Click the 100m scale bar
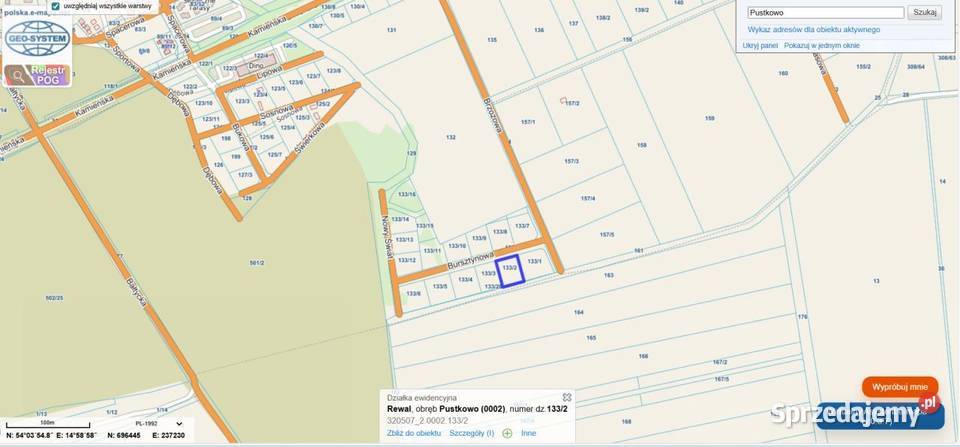 47,424
